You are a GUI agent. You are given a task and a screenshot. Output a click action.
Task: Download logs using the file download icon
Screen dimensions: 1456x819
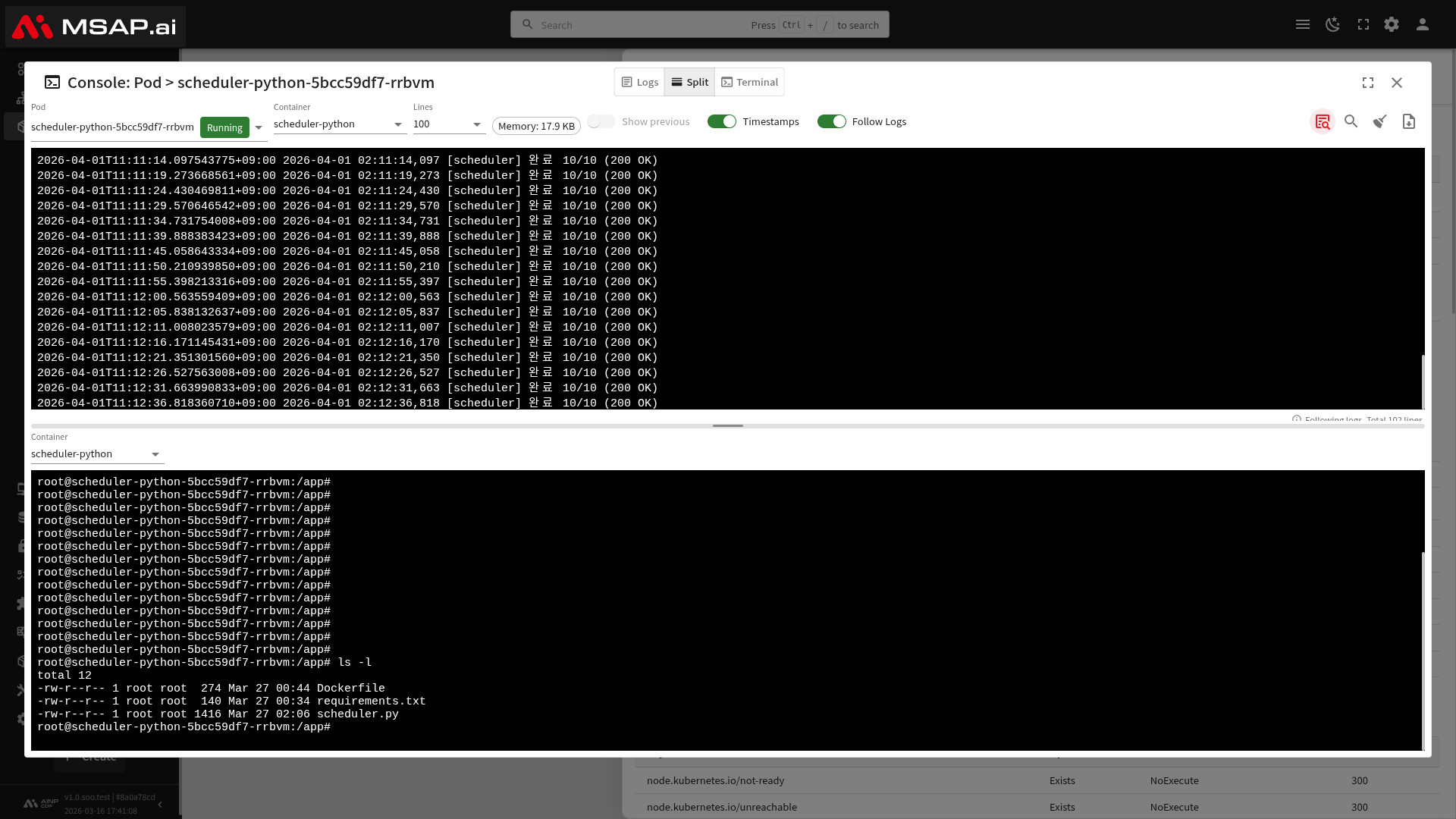coord(1409,121)
